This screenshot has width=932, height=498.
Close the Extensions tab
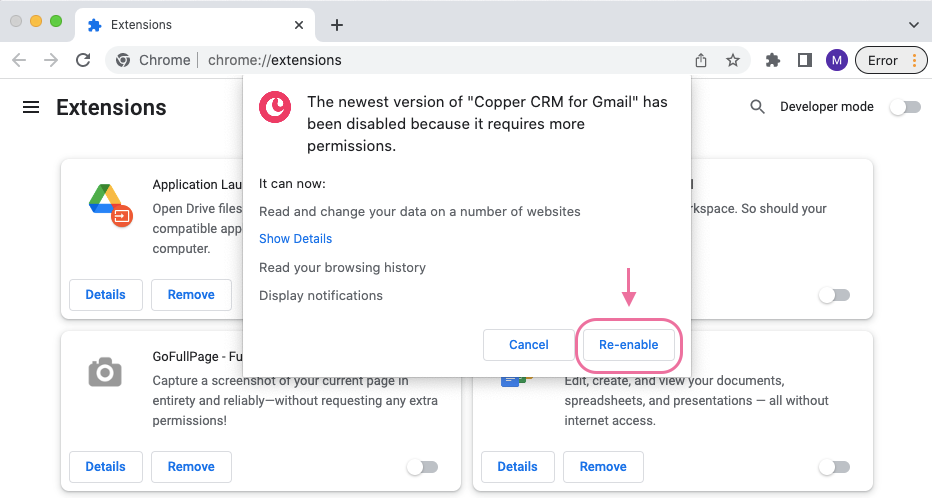pos(299,25)
